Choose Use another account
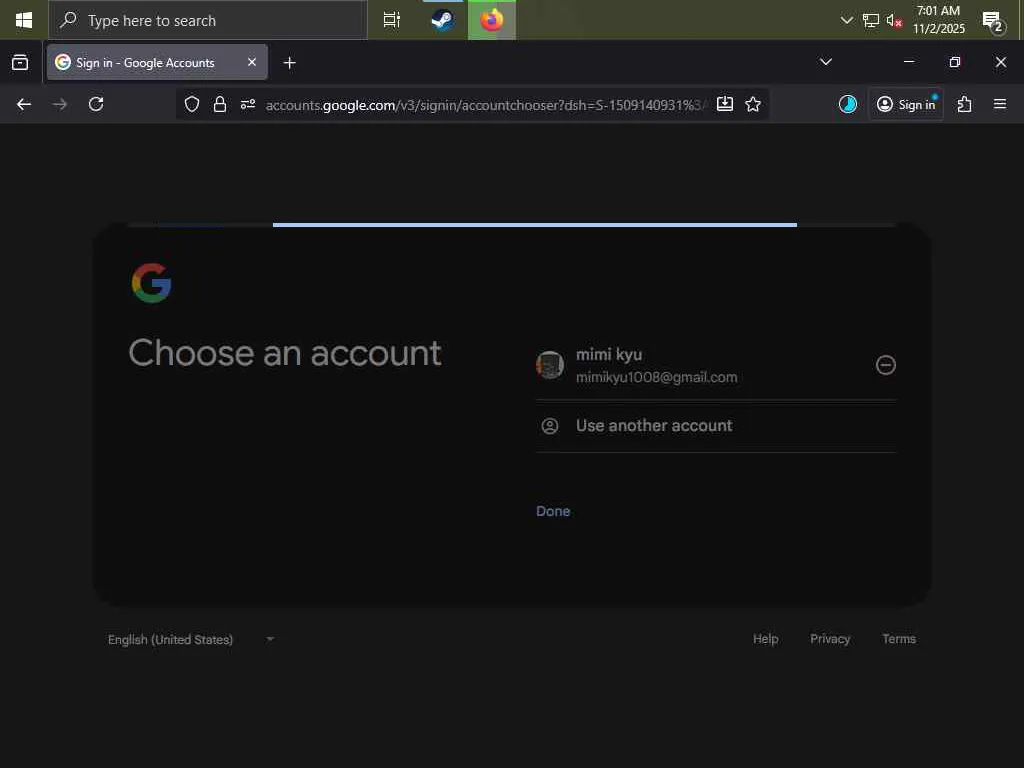Screen dimensions: 1024x768 pos(716,426)
